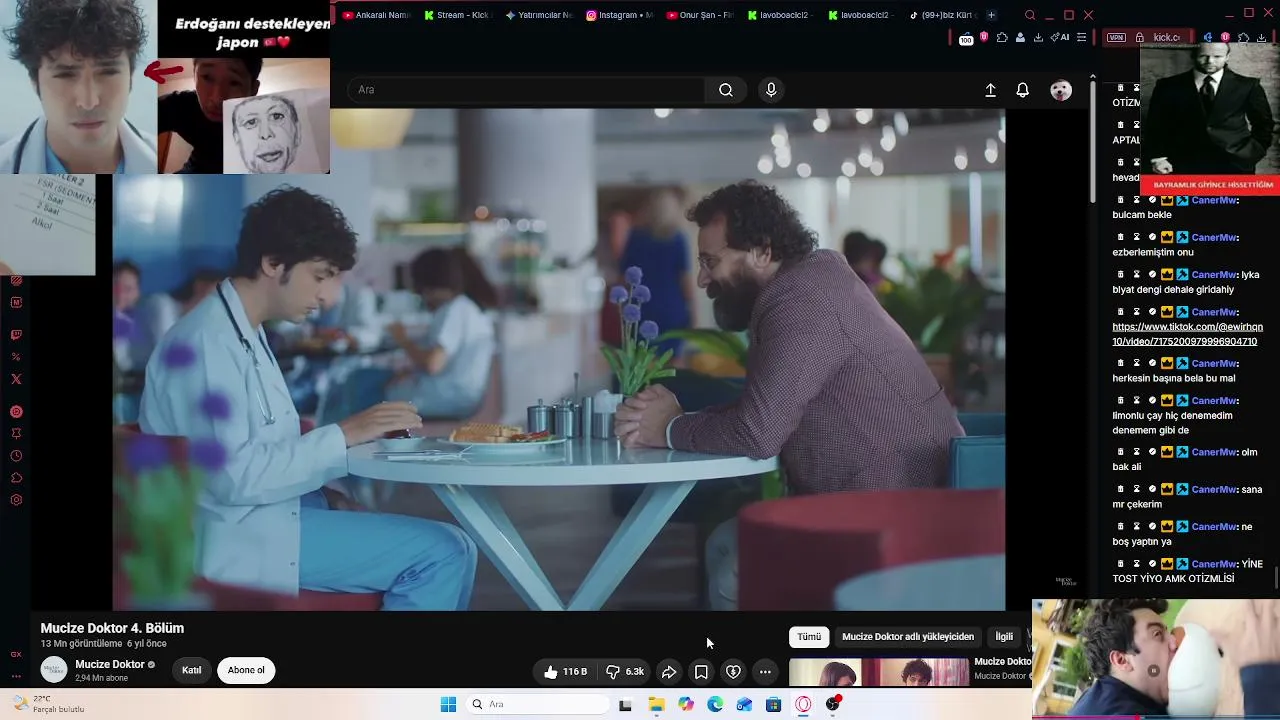Open the recommended Mucize Doktor video thumbnail
The height and width of the screenshot is (720, 1280).
879,672
